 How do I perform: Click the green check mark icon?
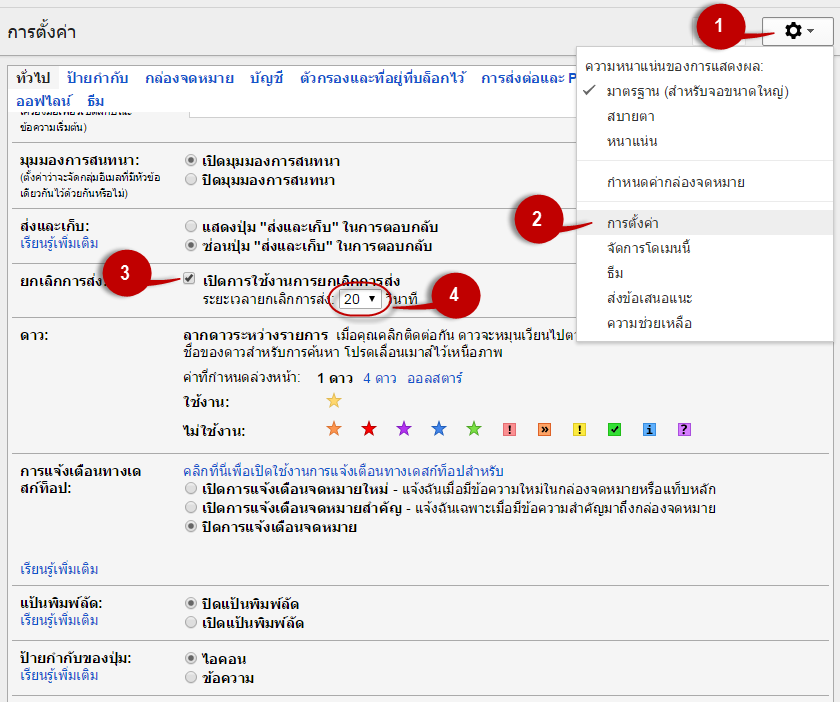614,430
